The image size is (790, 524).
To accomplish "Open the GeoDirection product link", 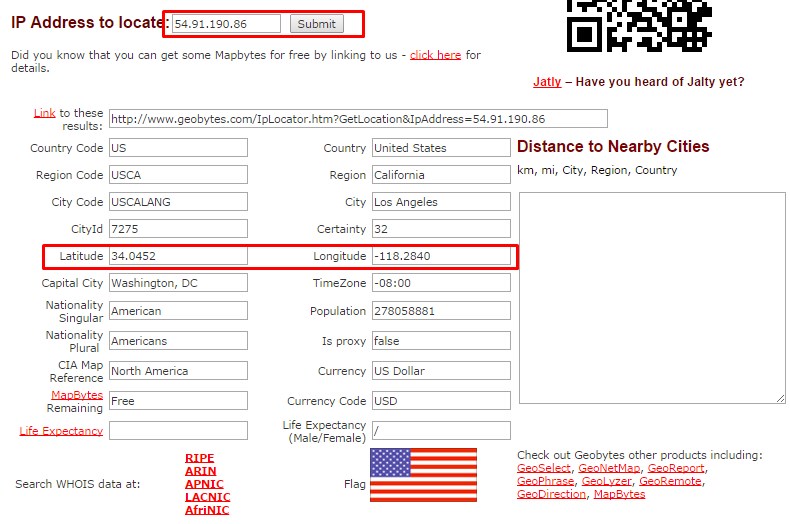I will (551, 494).
